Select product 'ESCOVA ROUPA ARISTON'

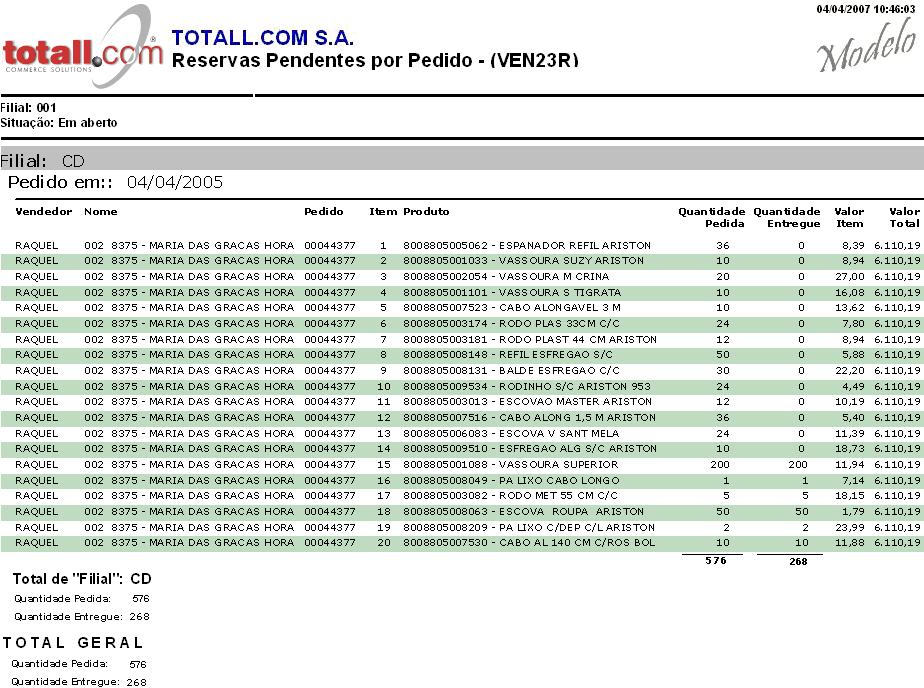572,511
